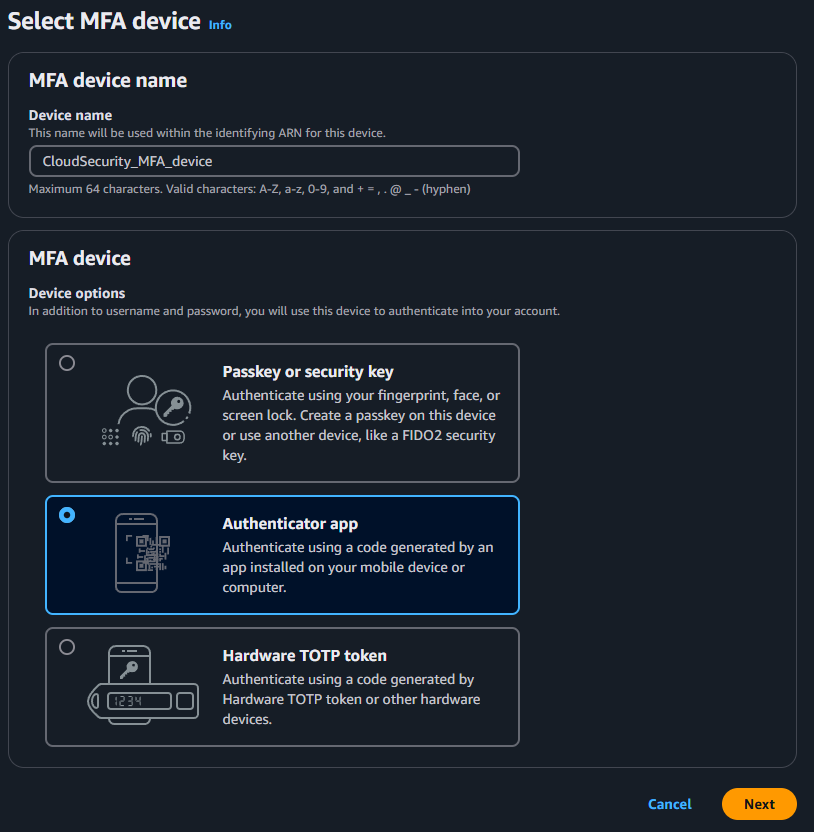
Task: Click the fingerprint icon in passkey card
Action: [142, 436]
